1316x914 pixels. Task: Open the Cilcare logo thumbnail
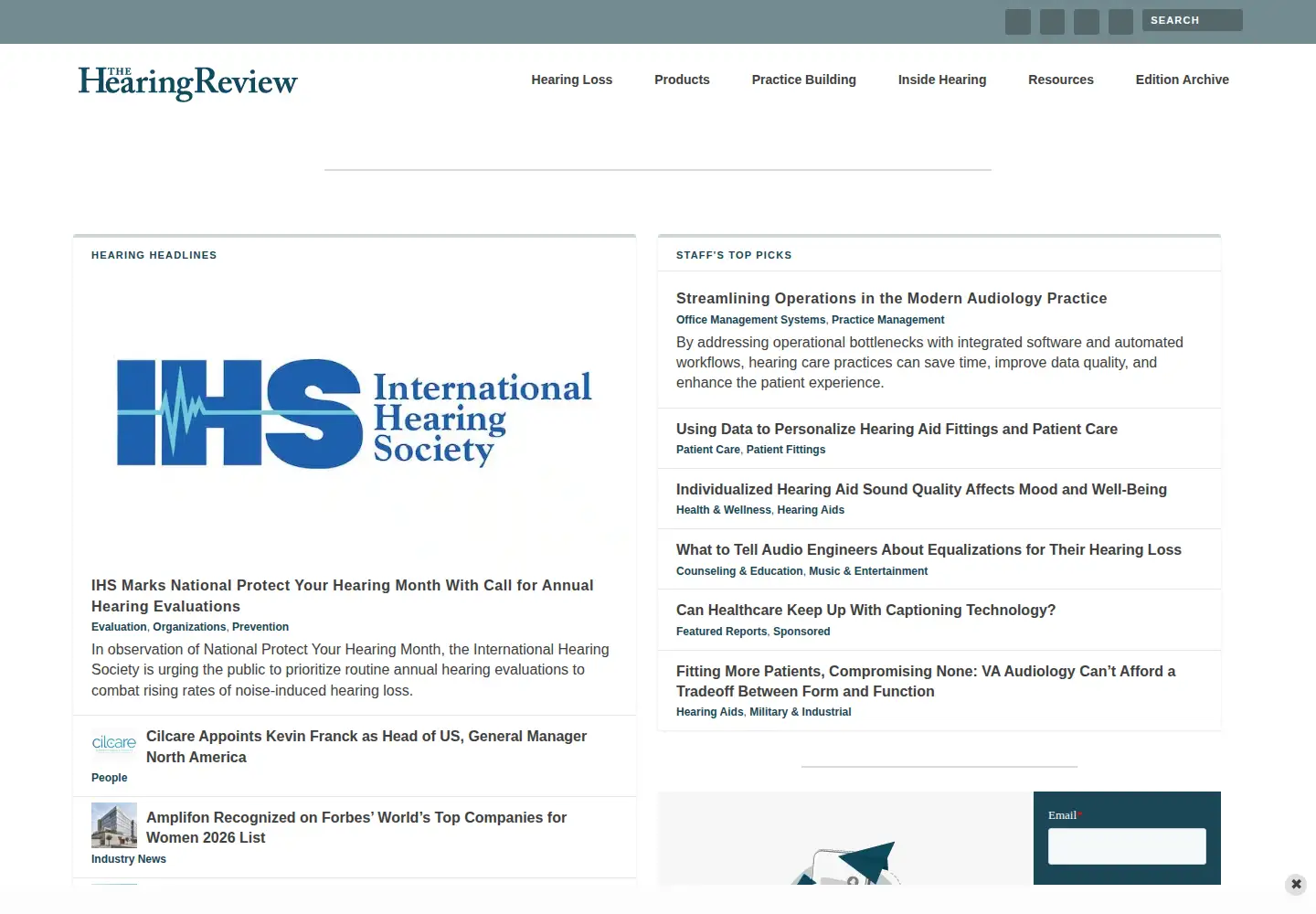point(114,743)
